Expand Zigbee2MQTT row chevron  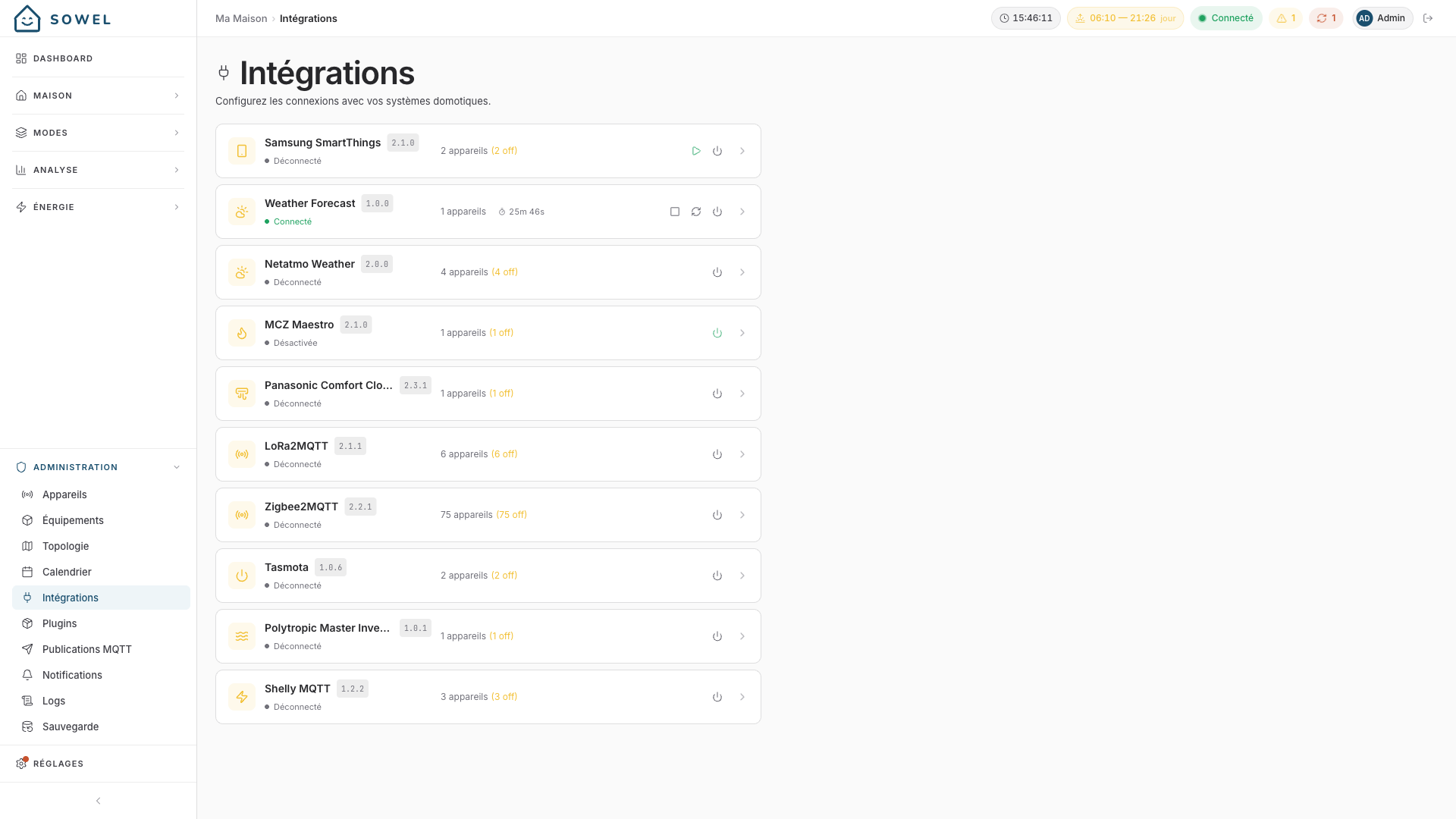tap(742, 515)
